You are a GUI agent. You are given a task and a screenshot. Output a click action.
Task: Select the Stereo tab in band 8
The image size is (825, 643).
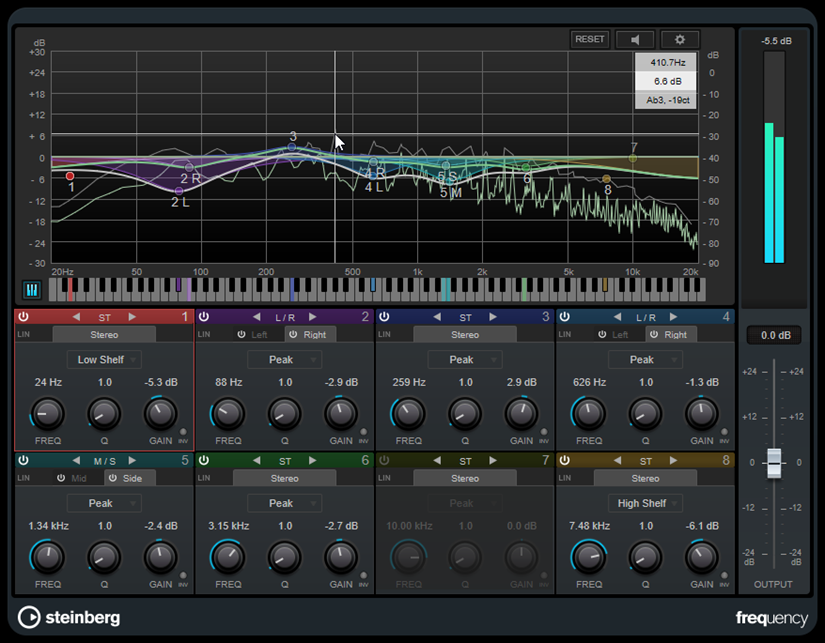pyautogui.click(x=646, y=478)
